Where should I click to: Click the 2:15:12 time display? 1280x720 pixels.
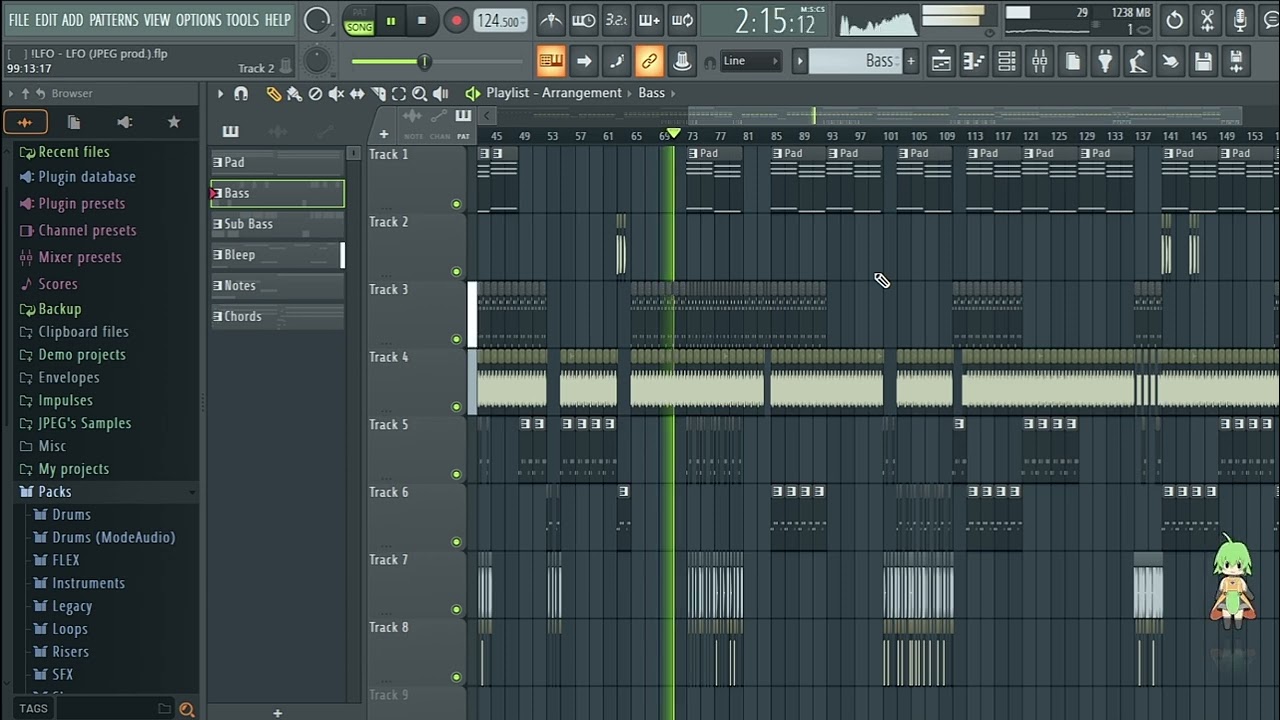click(x=775, y=21)
